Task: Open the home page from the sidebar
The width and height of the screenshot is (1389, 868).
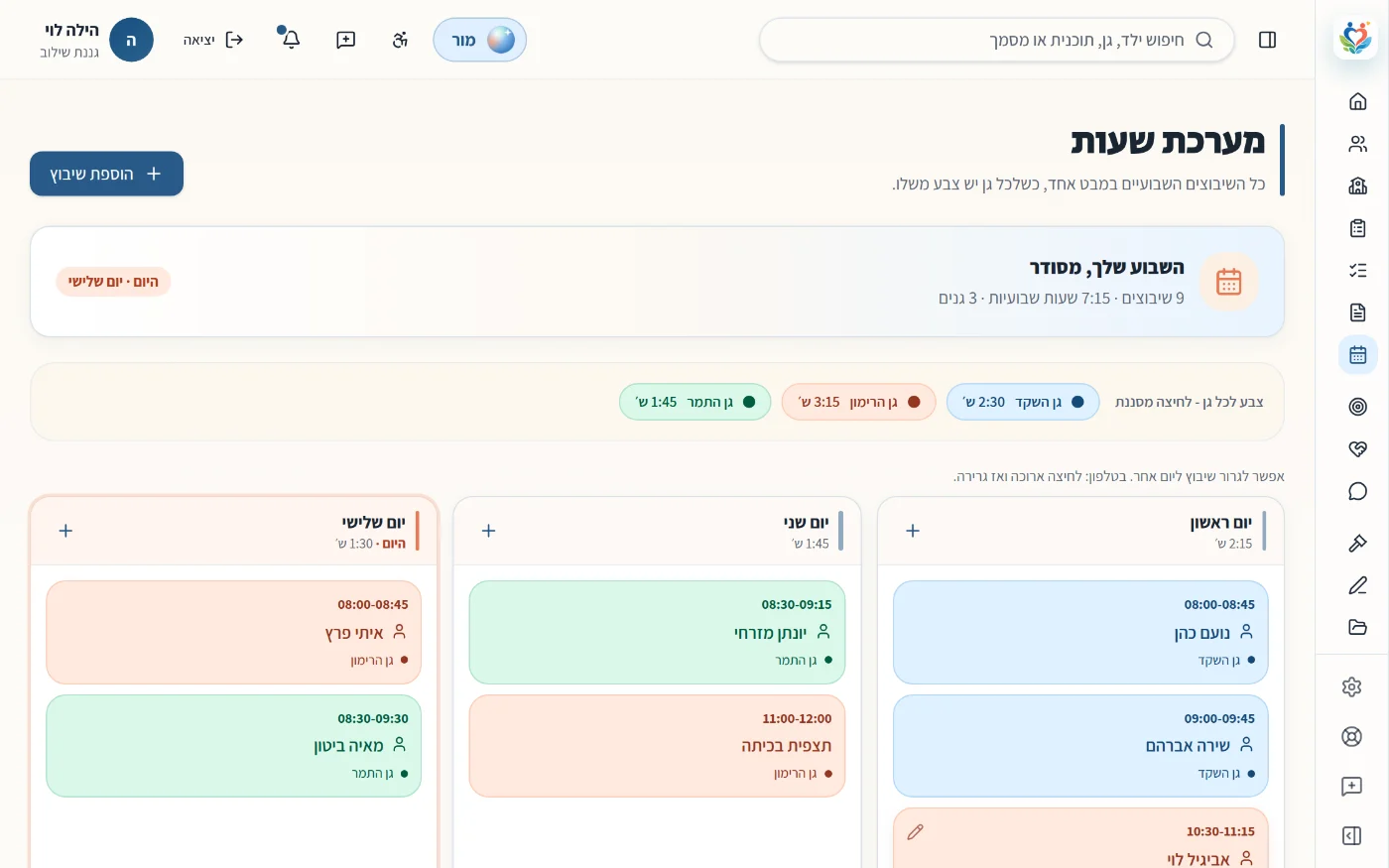Action: tap(1357, 101)
